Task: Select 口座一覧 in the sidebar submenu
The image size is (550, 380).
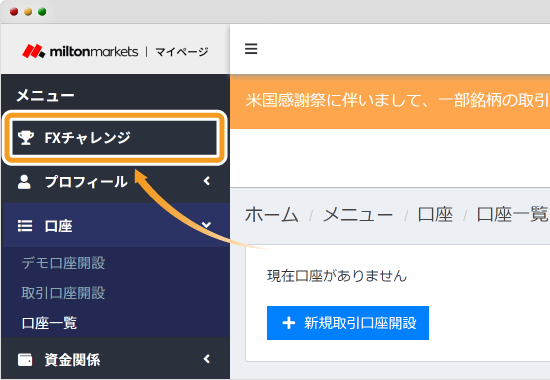Action: point(49,323)
